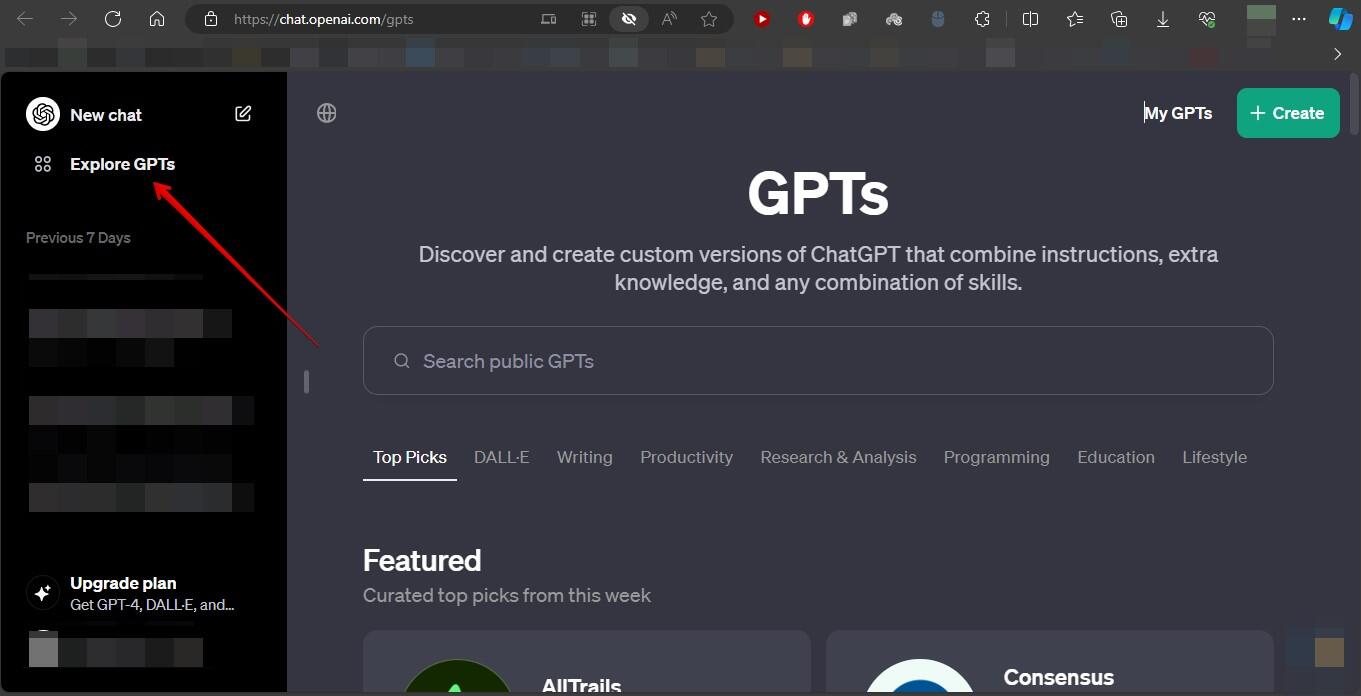Image resolution: width=1361 pixels, height=696 pixels.
Task: Click the Upgrade plan sparkle icon
Action: pos(43,593)
